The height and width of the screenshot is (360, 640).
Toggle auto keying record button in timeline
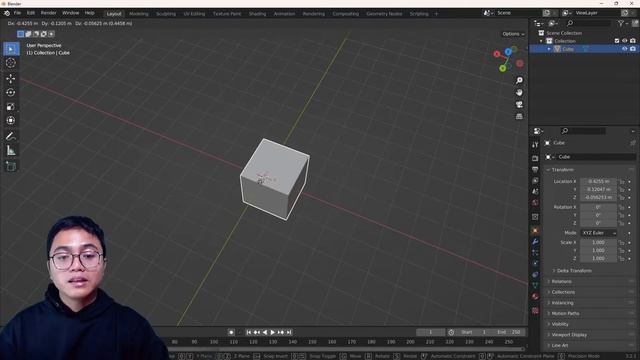click(x=231, y=332)
